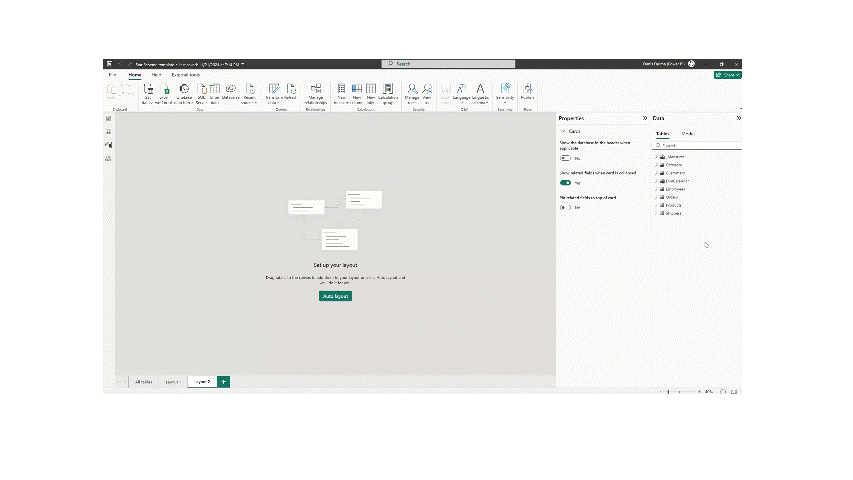Screen dimensions: 853x480
Task: Toggle 'Show the database in the header' switch
Action: coord(565,158)
